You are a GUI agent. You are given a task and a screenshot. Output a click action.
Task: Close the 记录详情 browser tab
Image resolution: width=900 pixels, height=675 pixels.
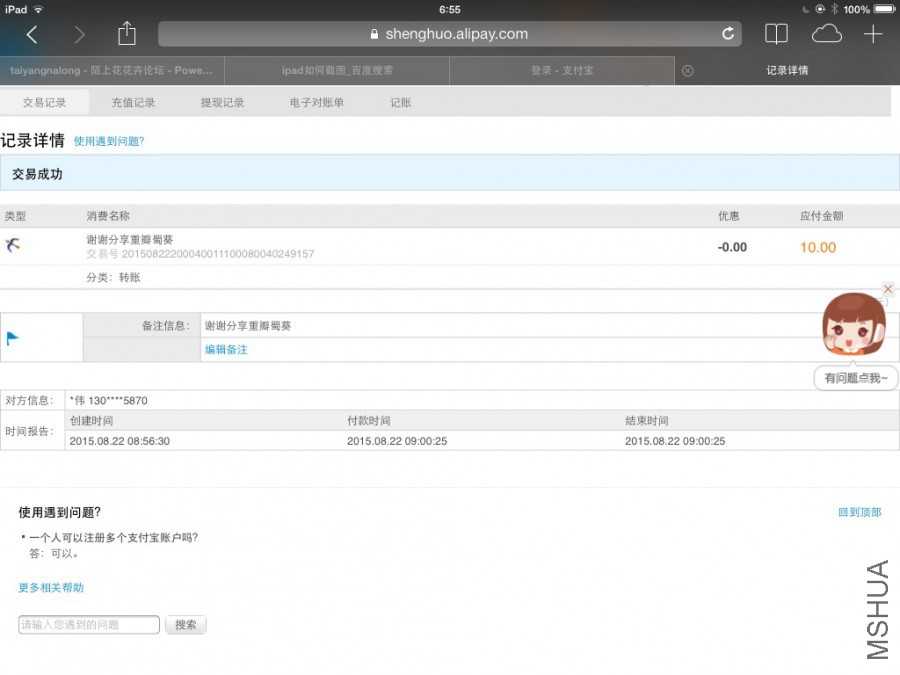pos(687,71)
